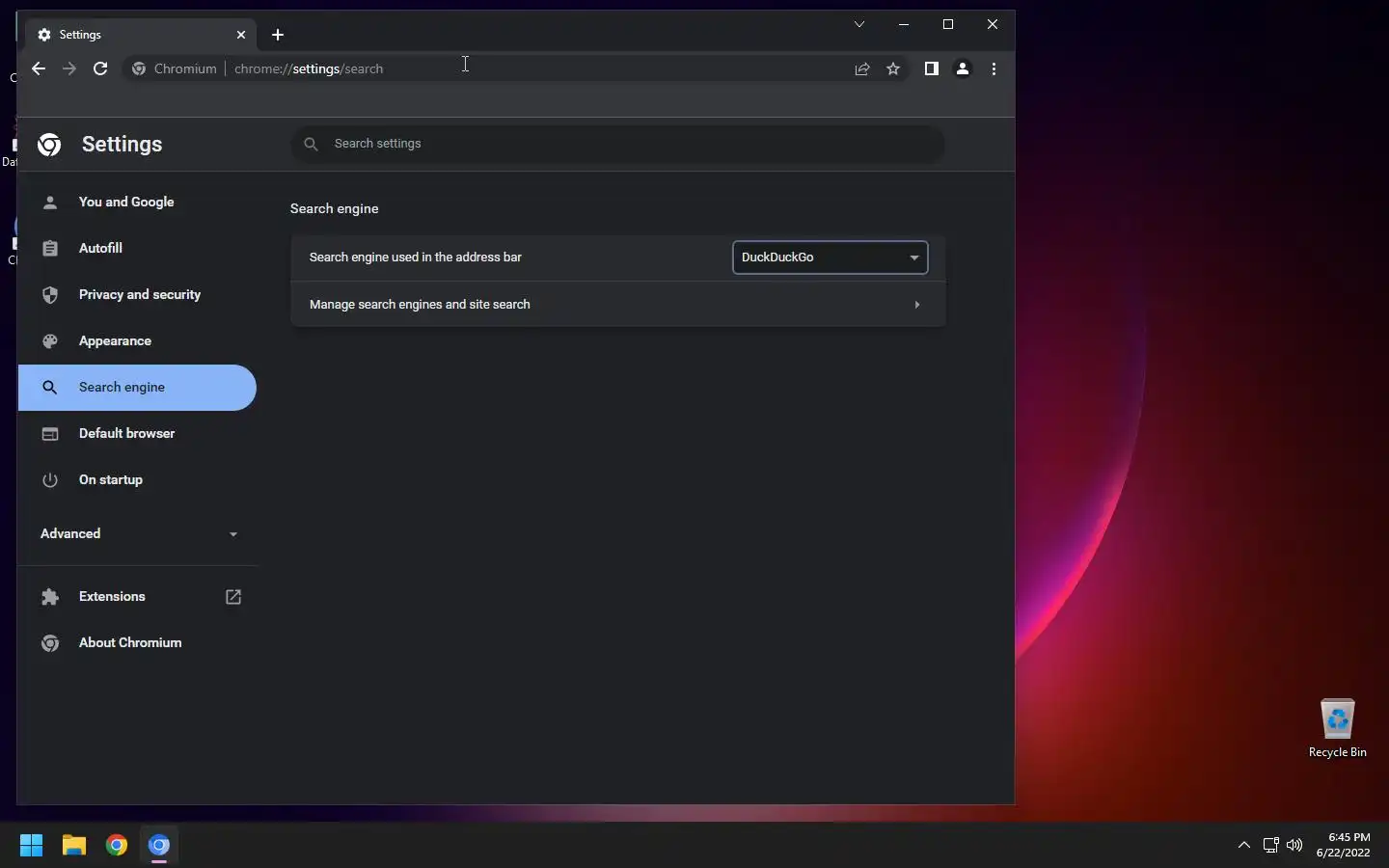This screenshot has height=868, width=1389.
Task: Open the DuckDuckGo search engine dropdown
Action: coord(830,258)
